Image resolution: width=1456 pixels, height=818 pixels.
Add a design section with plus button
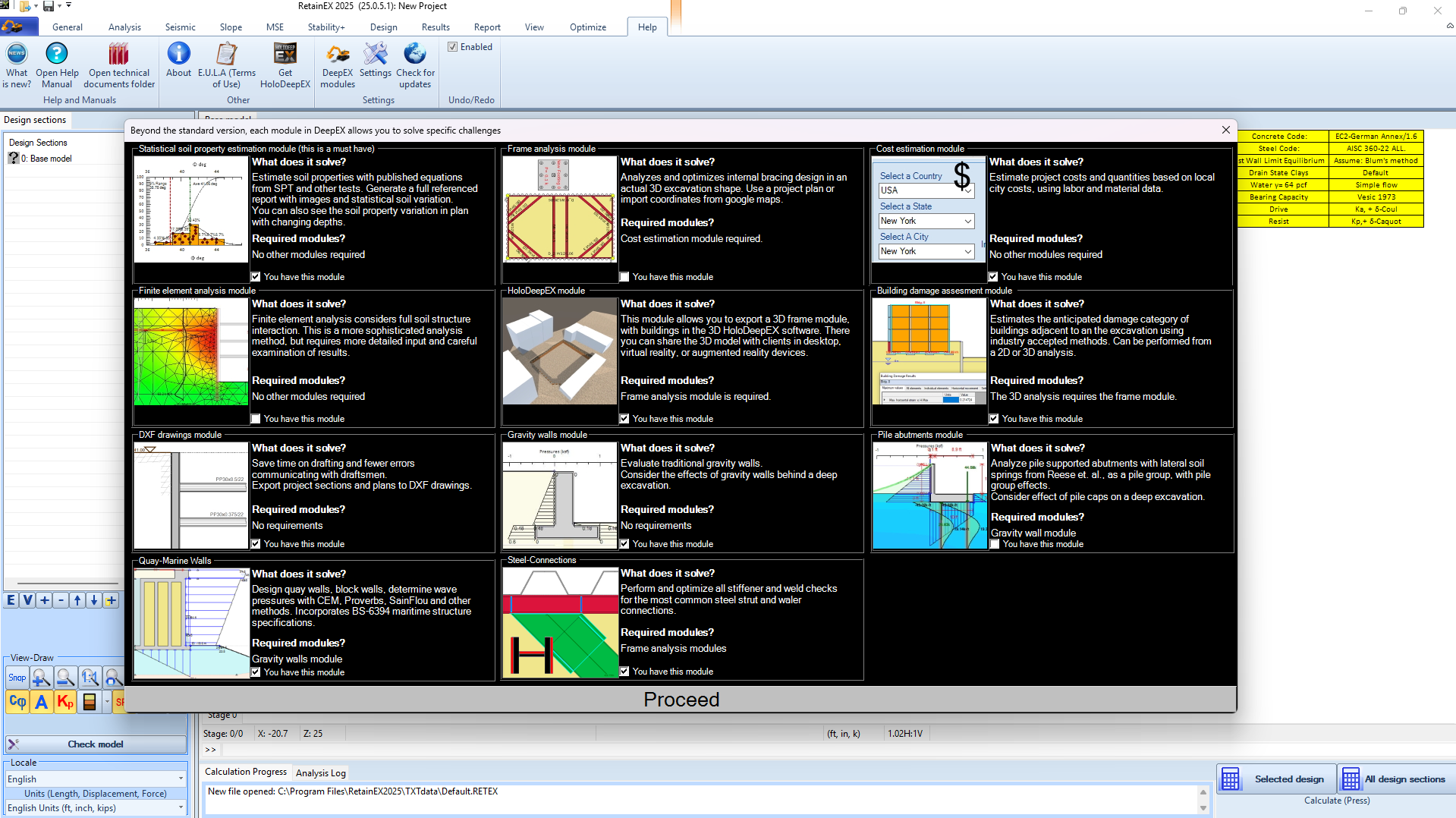point(44,600)
